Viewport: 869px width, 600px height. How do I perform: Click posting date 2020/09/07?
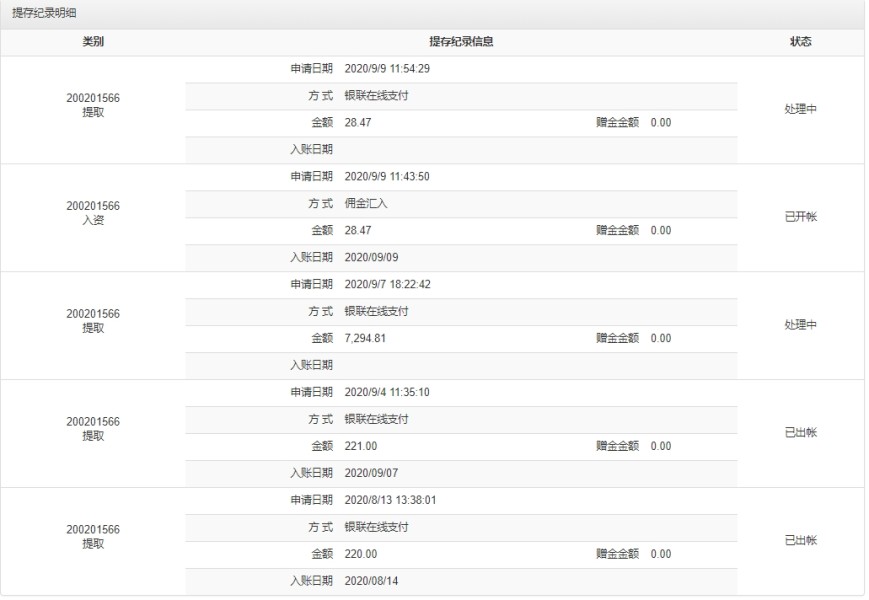371,473
